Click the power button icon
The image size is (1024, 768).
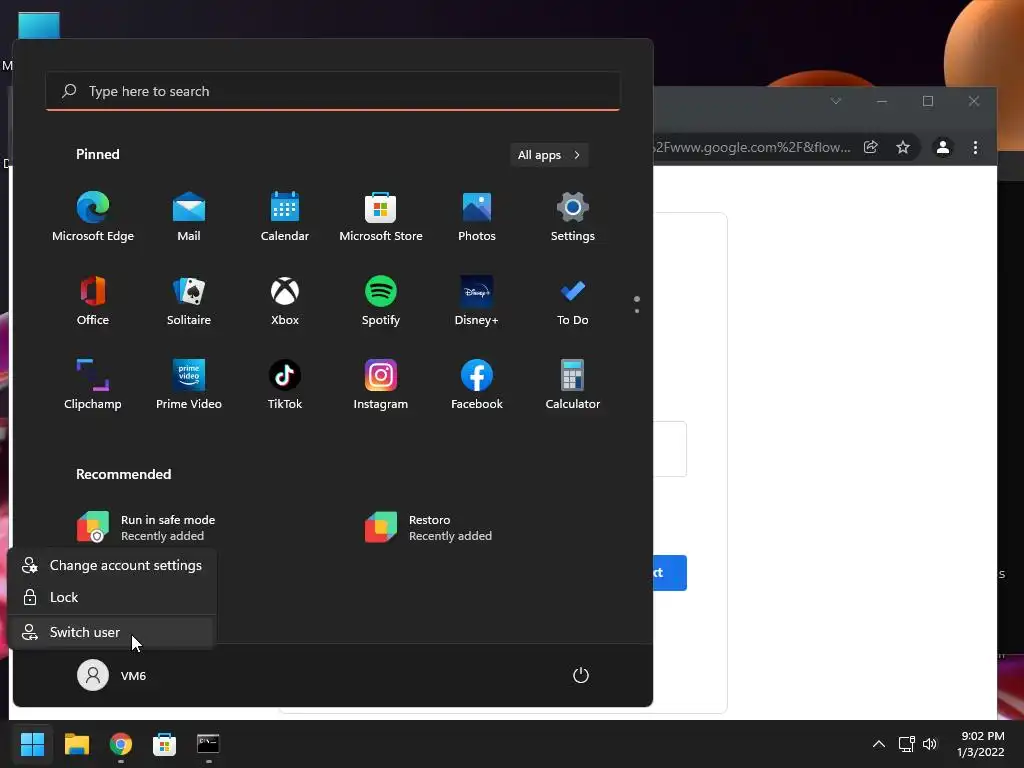click(x=581, y=675)
